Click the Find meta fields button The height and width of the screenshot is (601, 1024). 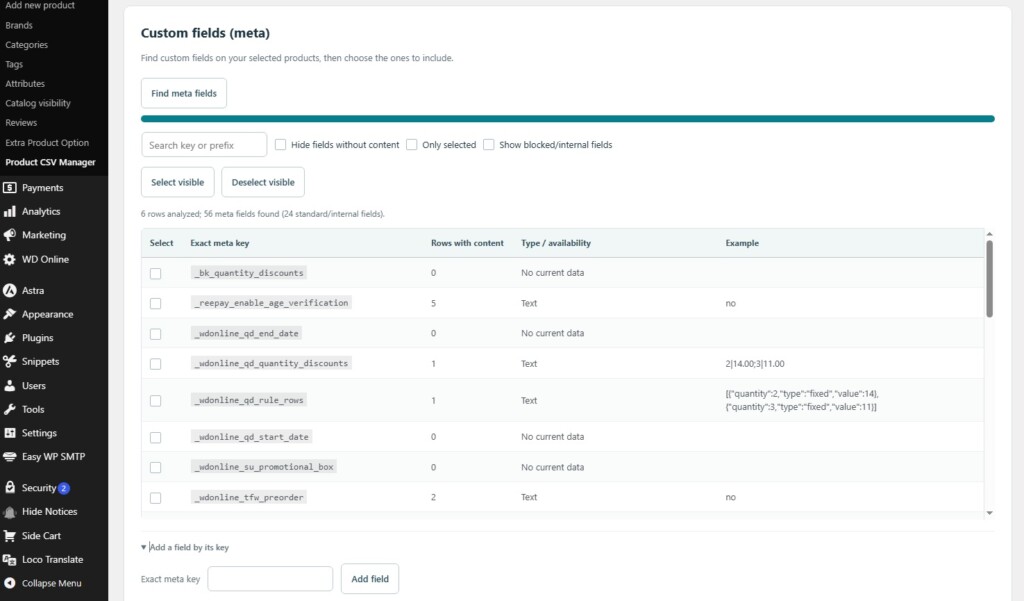(184, 93)
